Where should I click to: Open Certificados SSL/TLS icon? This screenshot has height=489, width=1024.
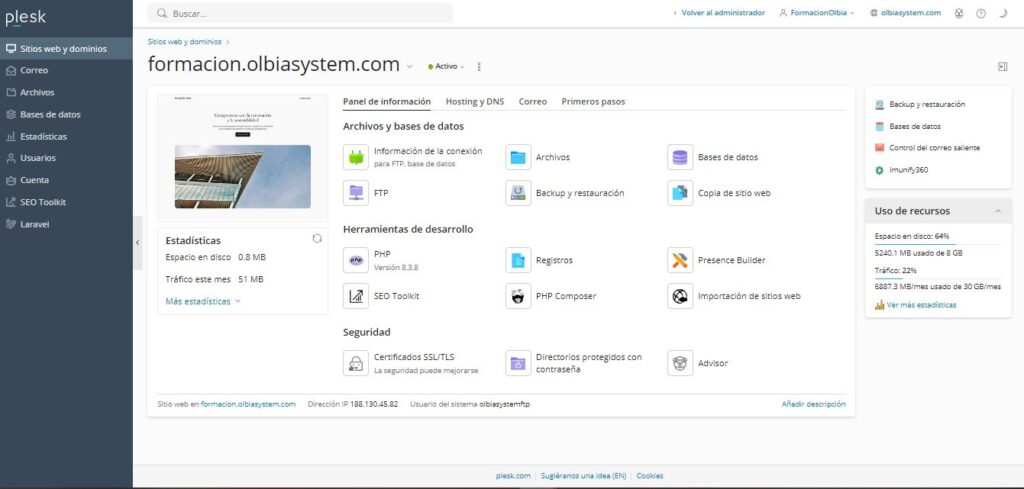(356, 363)
